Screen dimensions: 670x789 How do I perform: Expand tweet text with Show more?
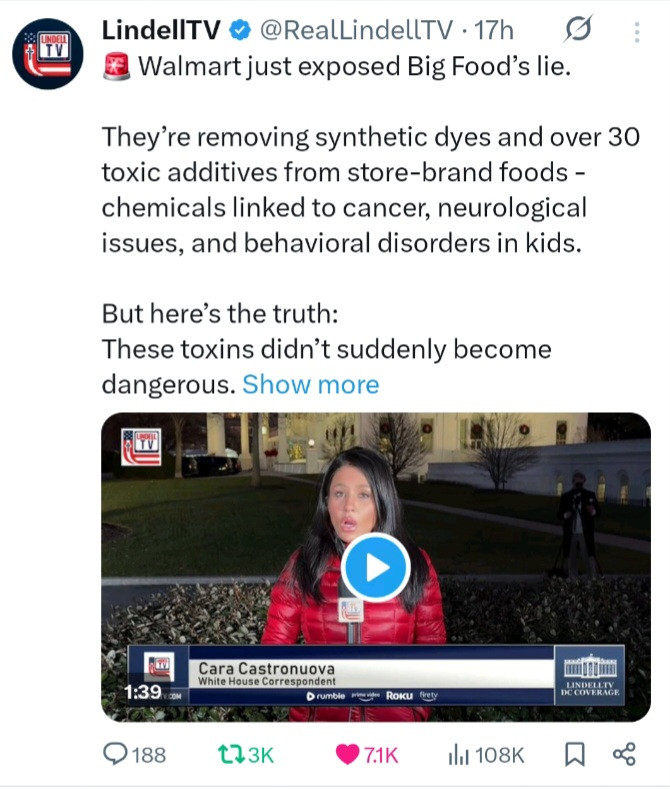[311, 385]
